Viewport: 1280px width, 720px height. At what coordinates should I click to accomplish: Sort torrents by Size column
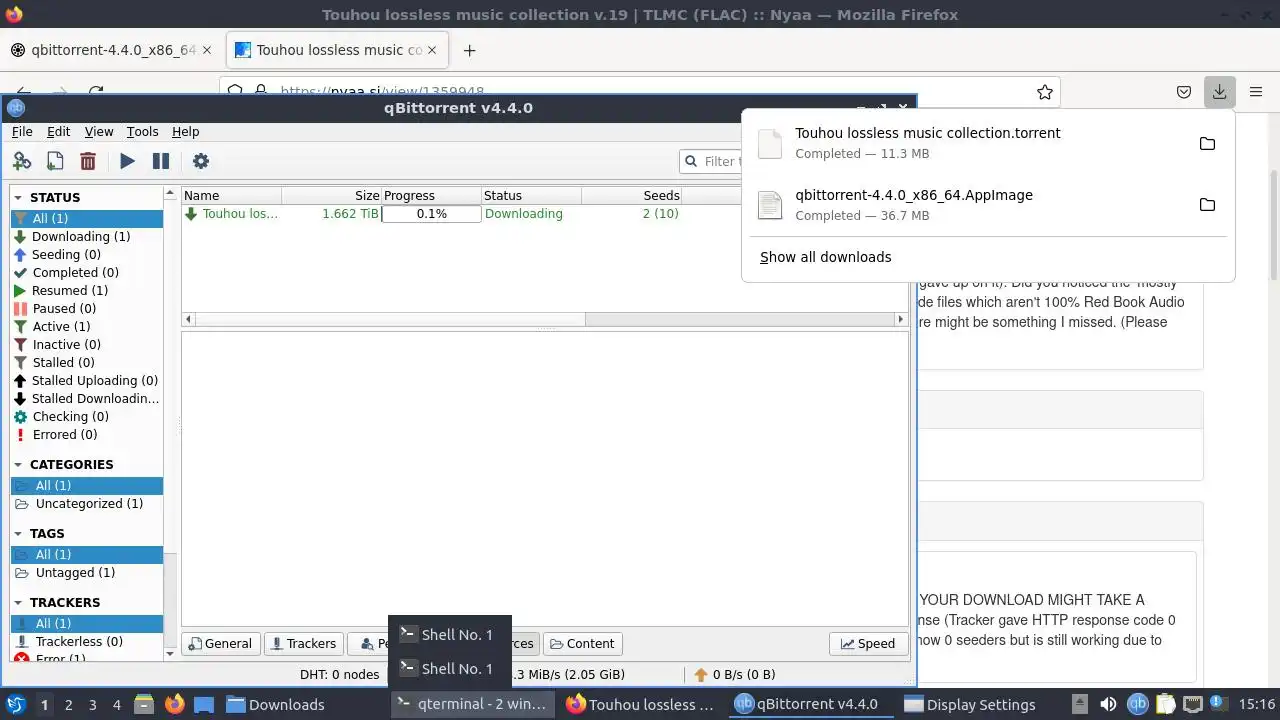[x=331, y=195]
